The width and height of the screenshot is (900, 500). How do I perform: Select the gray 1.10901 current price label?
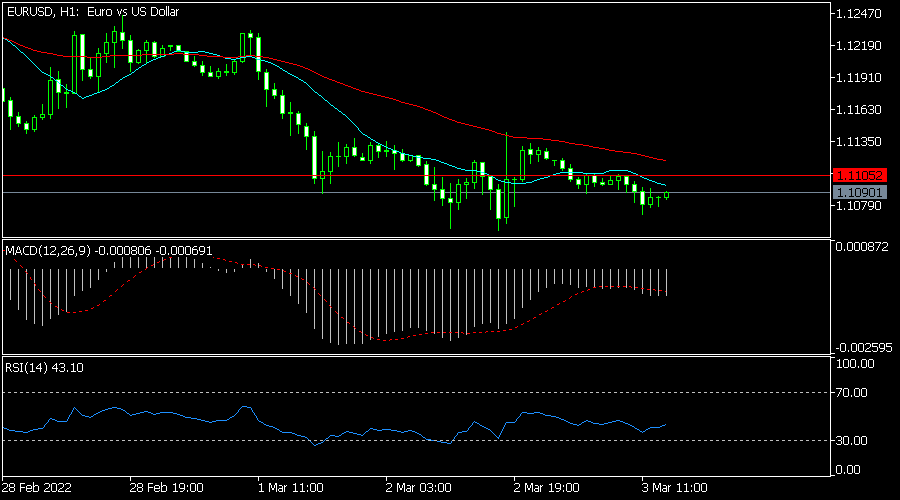[x=859, y=192]
